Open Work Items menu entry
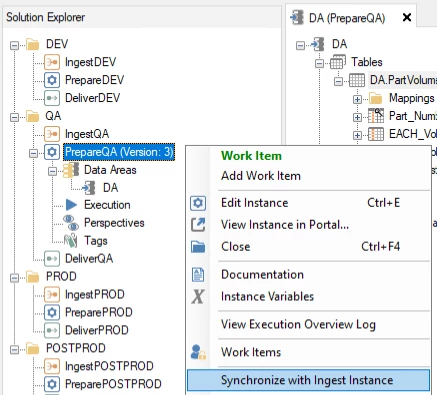This screenshot has width=437, height=395. coord(308,352)
